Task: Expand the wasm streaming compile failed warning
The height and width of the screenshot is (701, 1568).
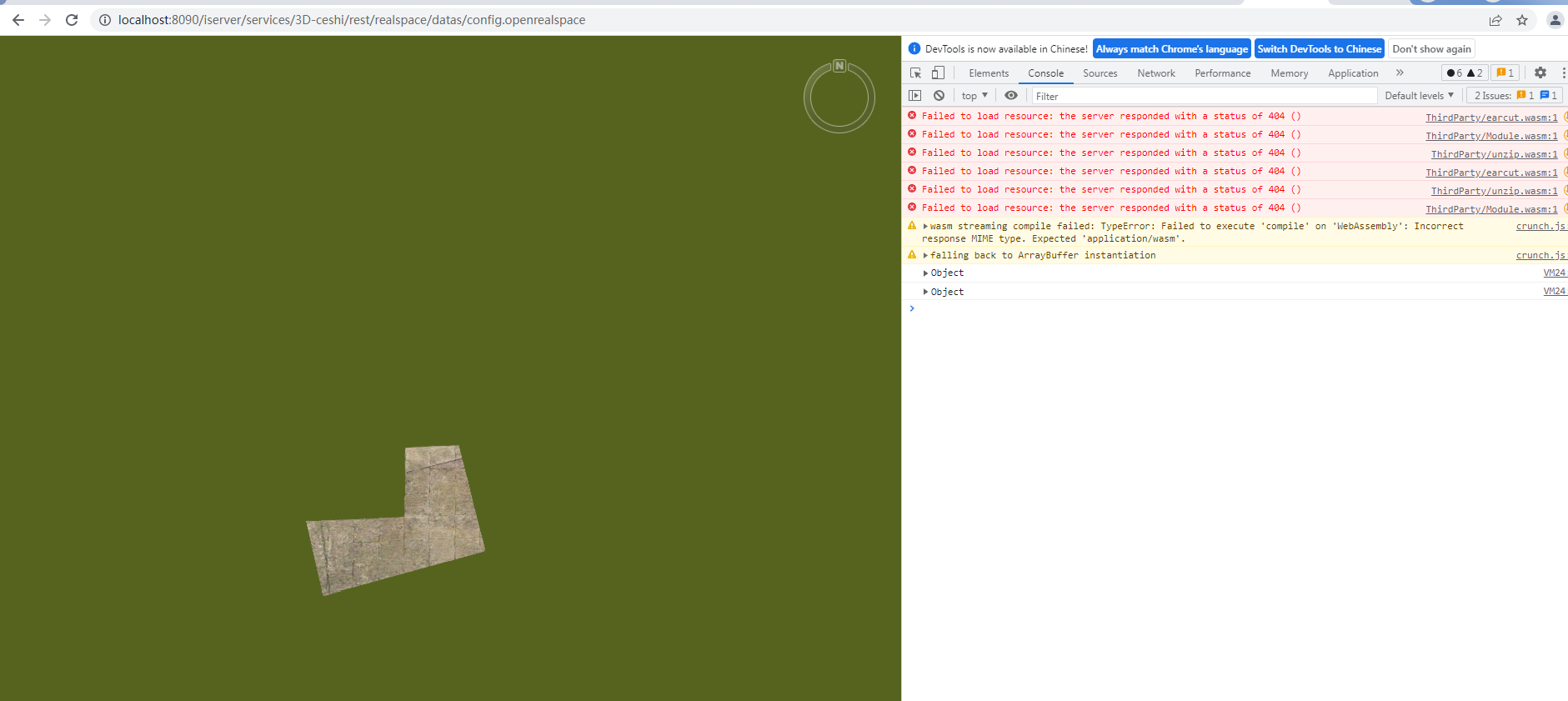Action: 925,227
